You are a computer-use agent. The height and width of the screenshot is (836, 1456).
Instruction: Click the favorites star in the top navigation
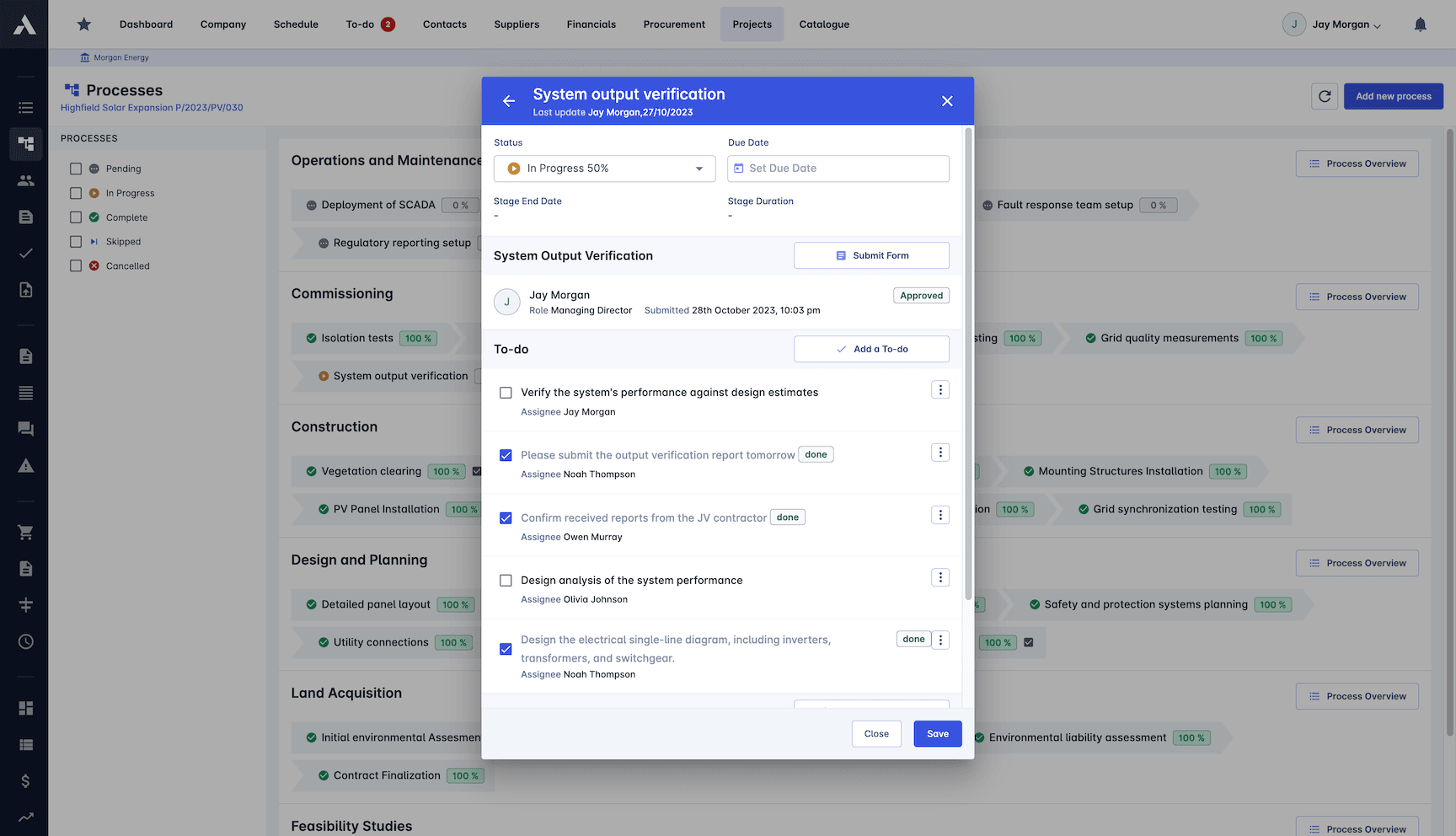coord(83,24)
